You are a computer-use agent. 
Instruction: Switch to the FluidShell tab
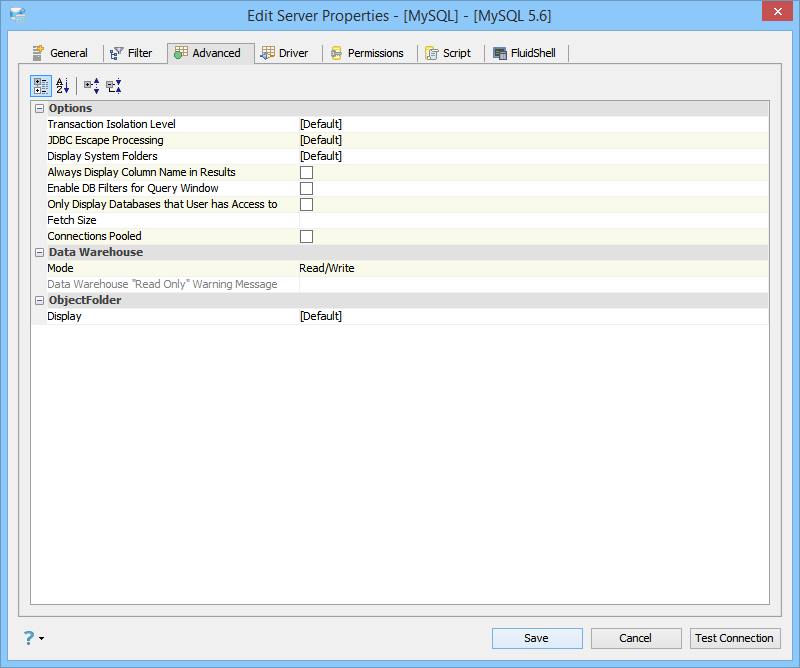[x=524, y=53]
